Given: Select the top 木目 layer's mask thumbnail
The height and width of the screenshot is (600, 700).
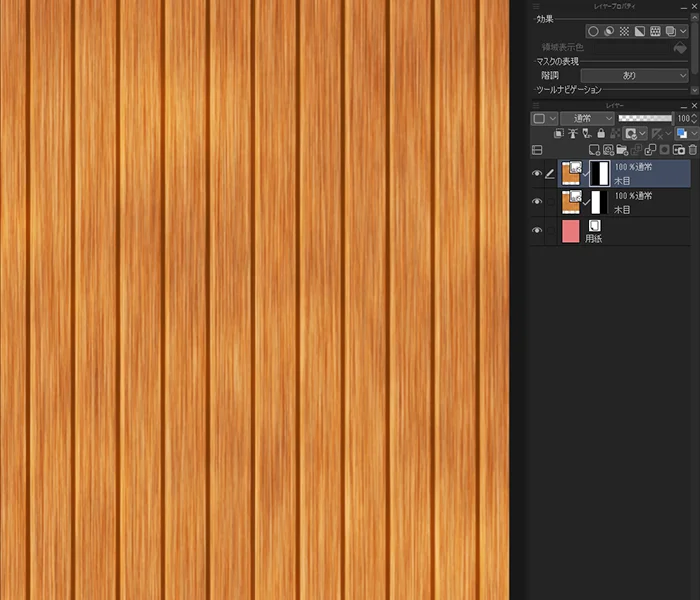Looking at the screenshot, I should coord(600,173).
